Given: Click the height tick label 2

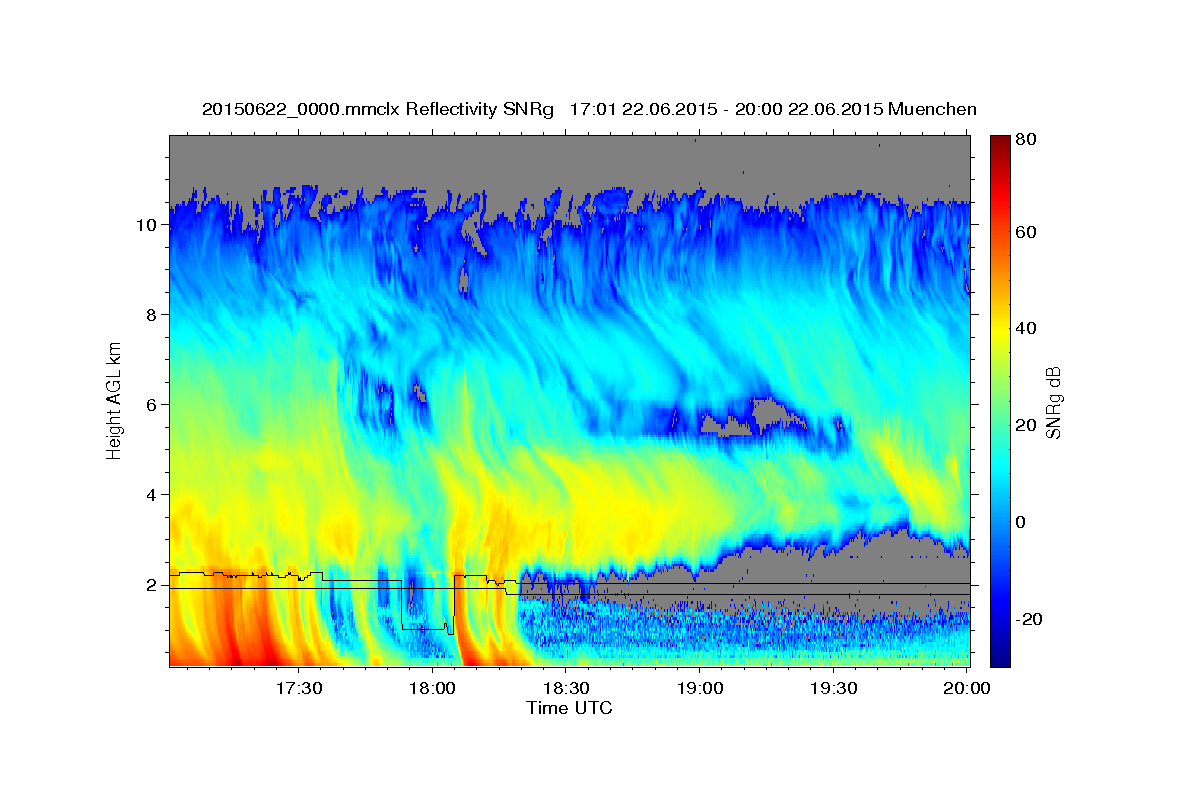Looking at the screenshot, I should pos(151,585).
